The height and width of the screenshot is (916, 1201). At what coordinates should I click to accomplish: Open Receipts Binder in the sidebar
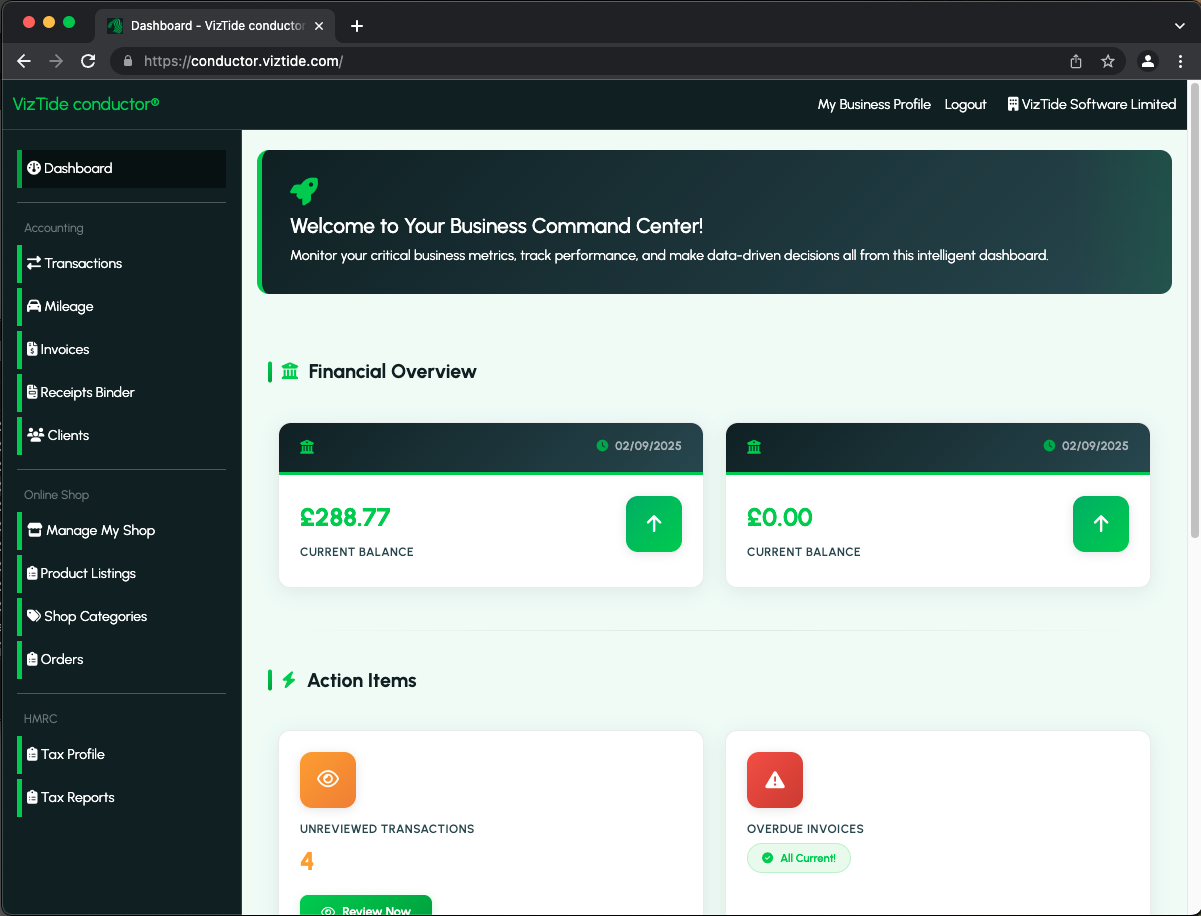click(x=122, y=392)
